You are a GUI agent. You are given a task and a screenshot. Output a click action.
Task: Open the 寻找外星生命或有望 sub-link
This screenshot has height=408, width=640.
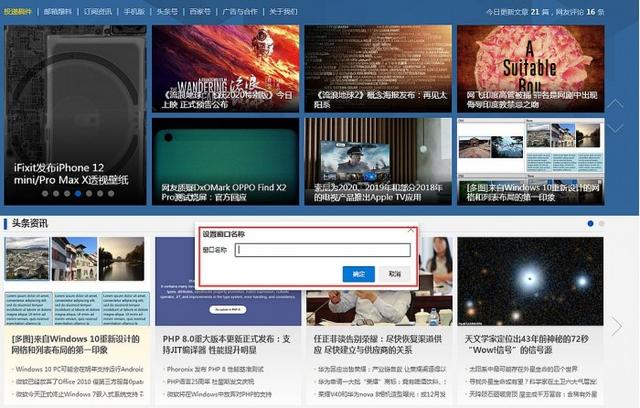(x=533, y=382)
